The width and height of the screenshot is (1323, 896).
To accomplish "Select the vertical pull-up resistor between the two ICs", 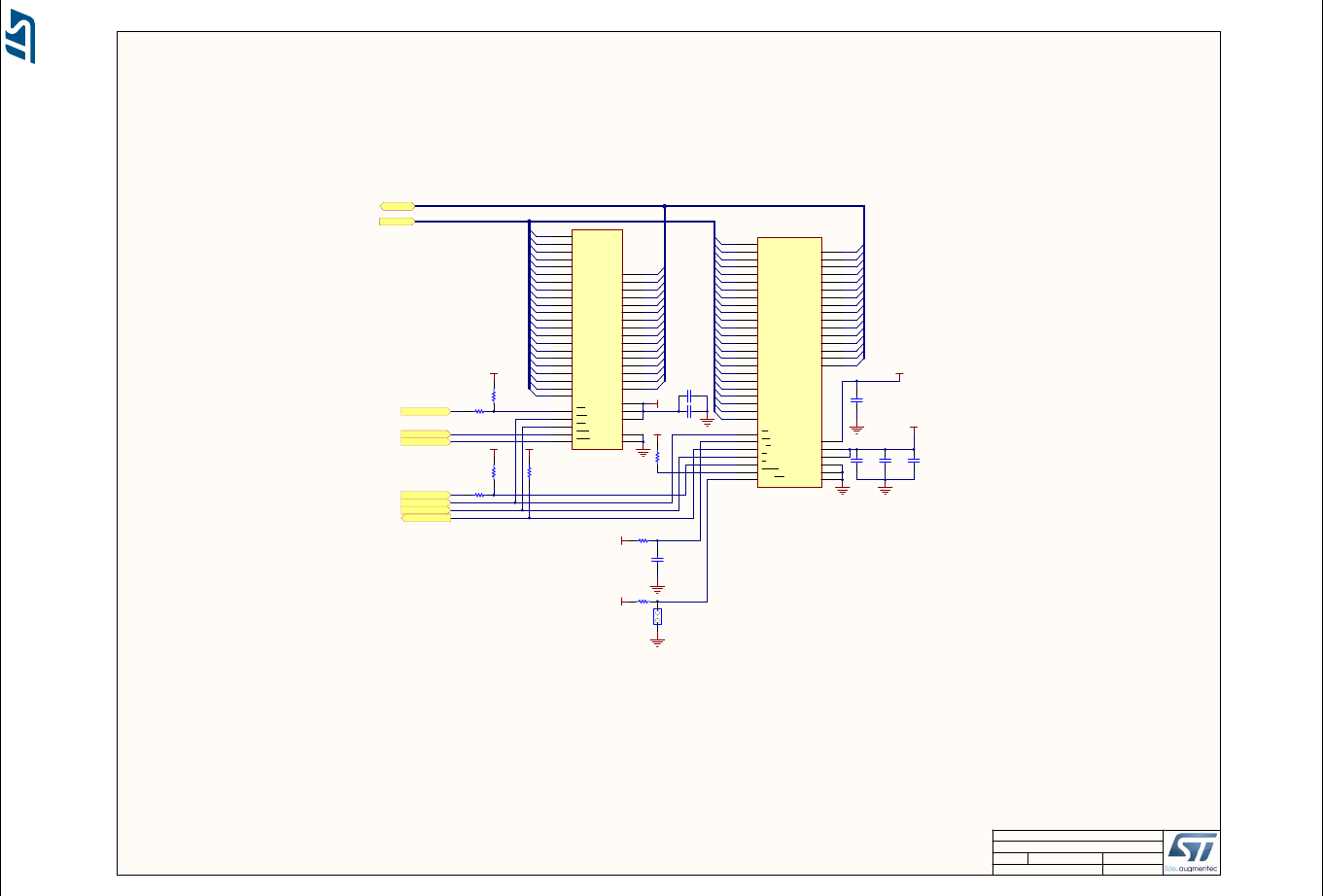I will coord(658,456).
